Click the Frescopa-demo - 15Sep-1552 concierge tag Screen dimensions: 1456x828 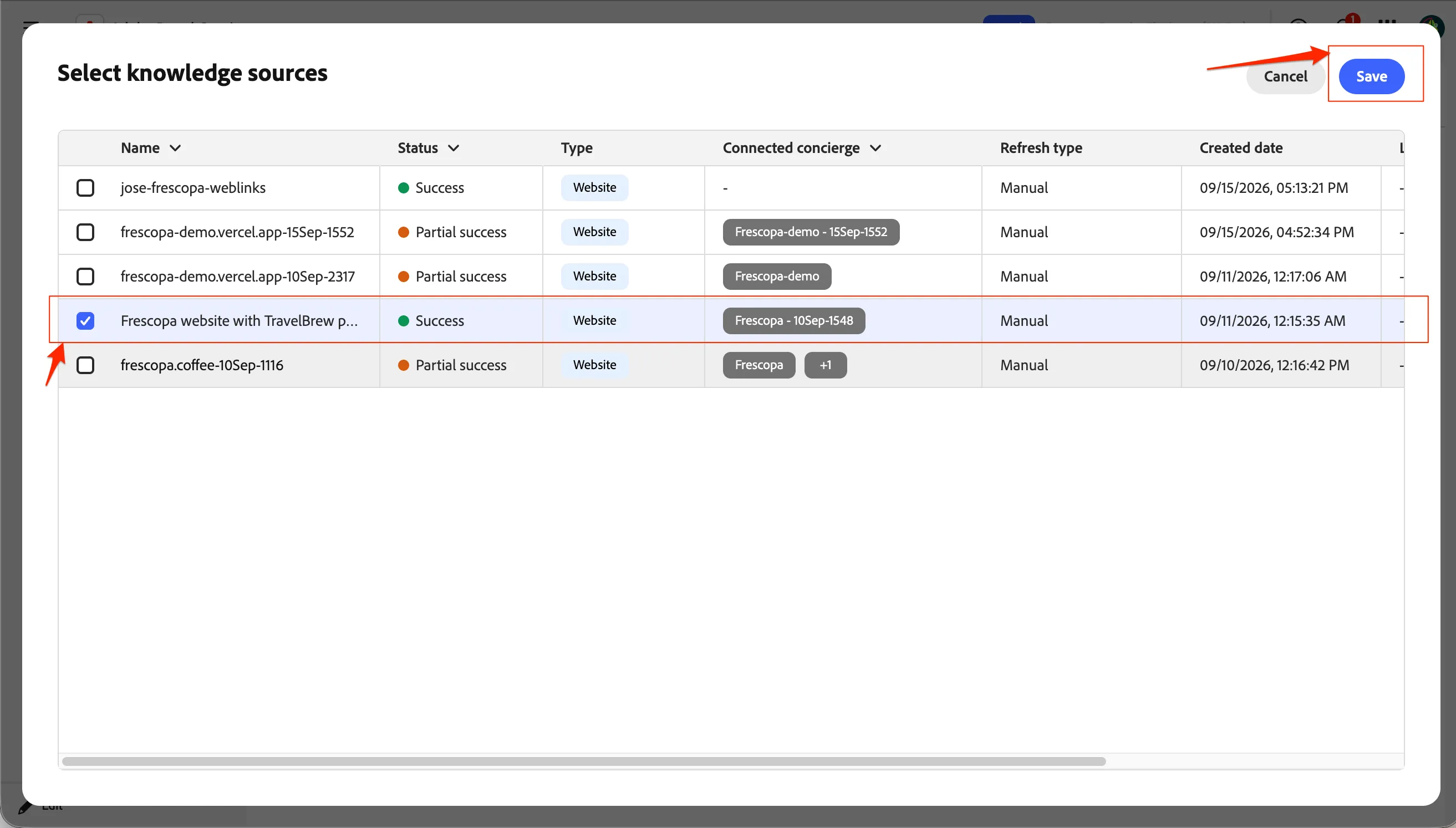pos(811,232)
